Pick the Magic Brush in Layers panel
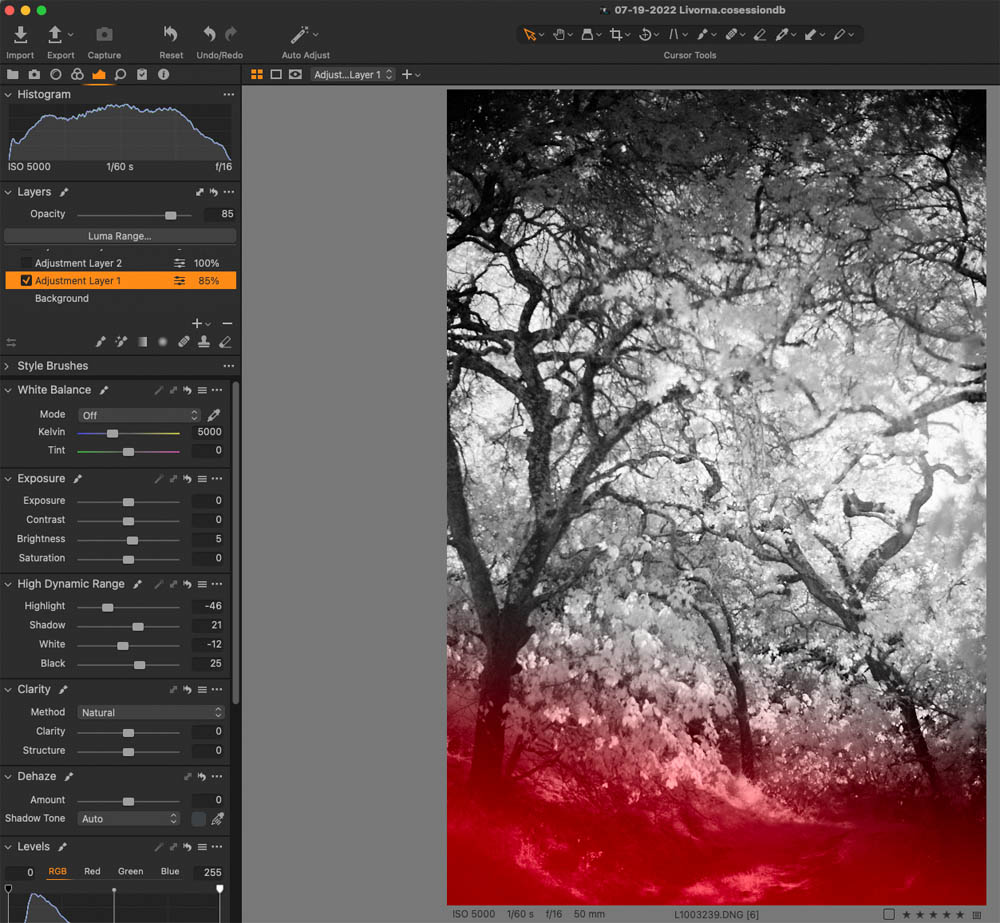 [121, 342]
